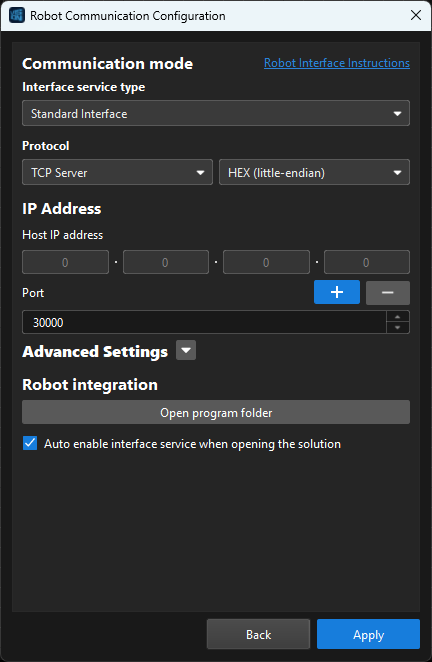Viewport: 432px width, 662px height.
Task: Expand Advanced Settings arrow button
Action: pos(186,350)
